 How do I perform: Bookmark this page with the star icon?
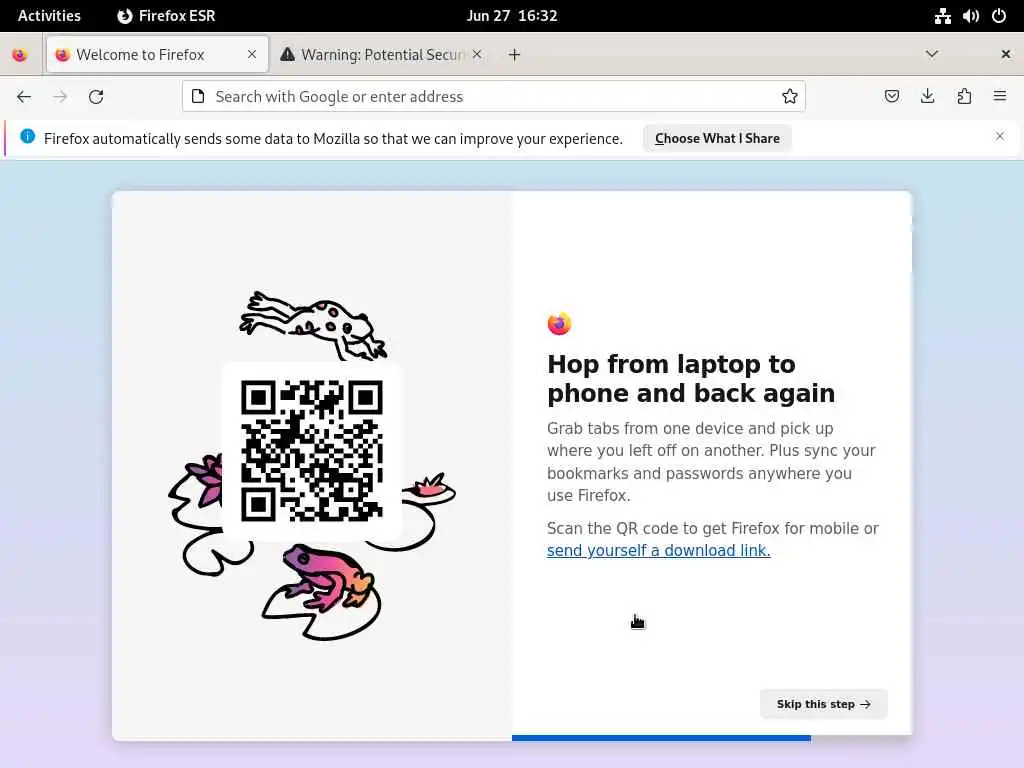(790, 97)
